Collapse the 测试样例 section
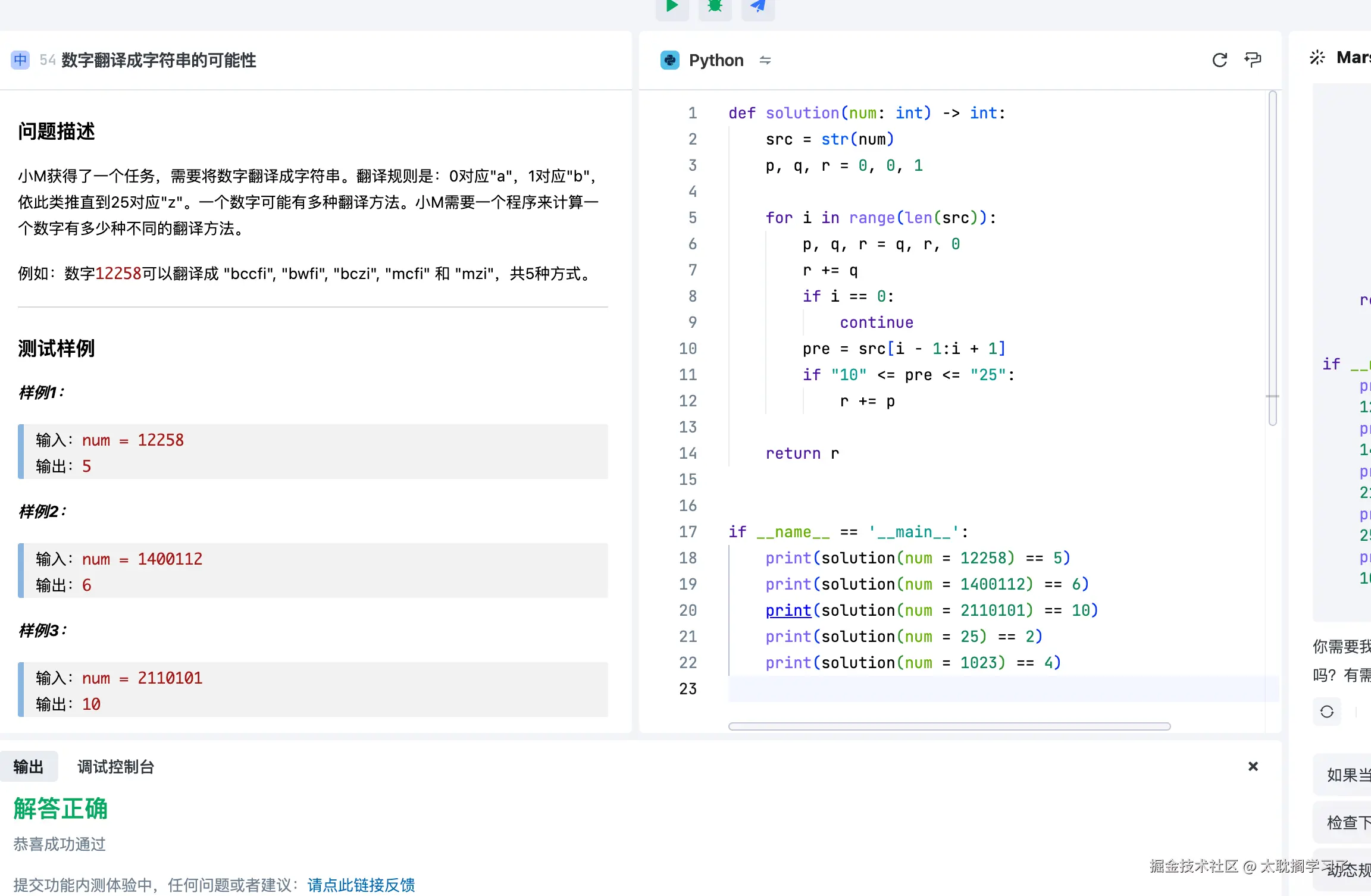This screenshot has width=1371, height=896. tap(57, 349)
